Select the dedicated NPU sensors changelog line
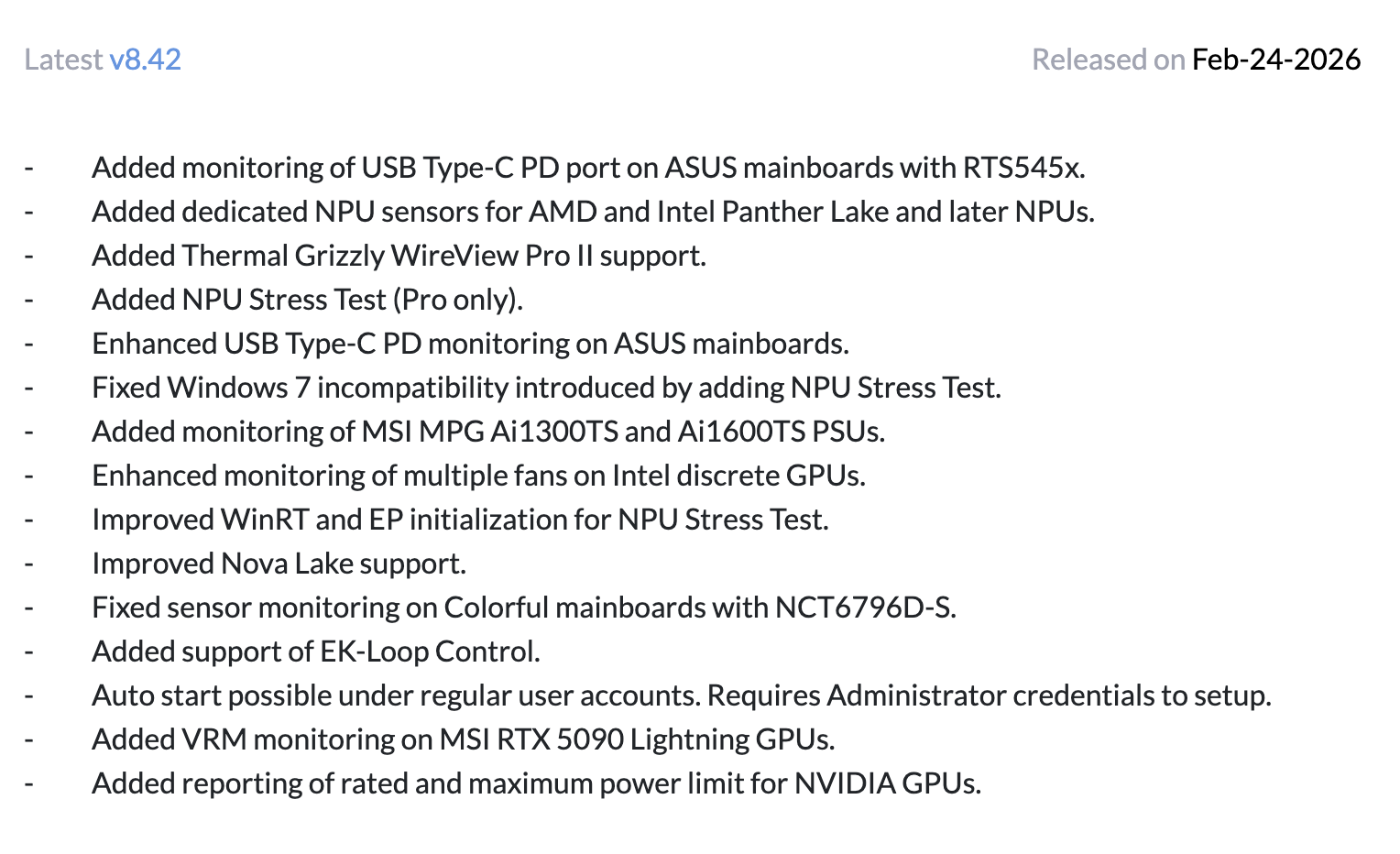The image size is (1400, 854). click(593, 212)
